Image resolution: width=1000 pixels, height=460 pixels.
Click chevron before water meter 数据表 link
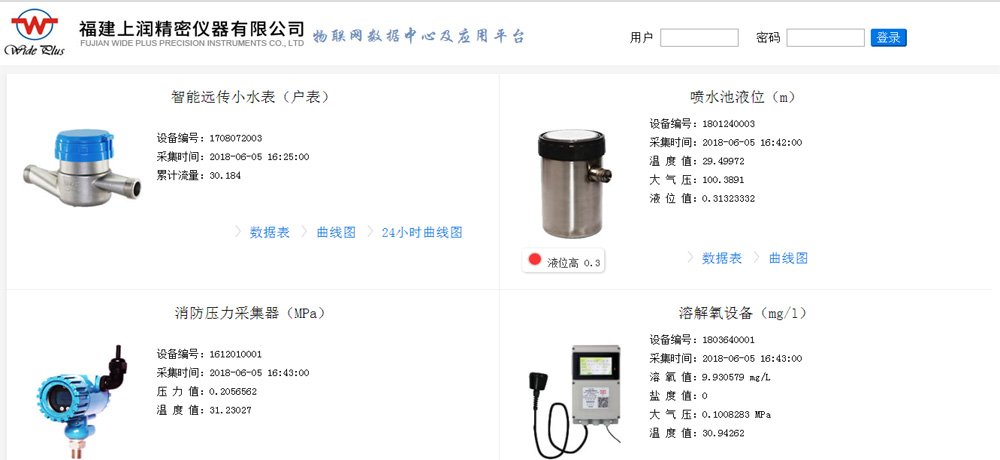point(238,232)
